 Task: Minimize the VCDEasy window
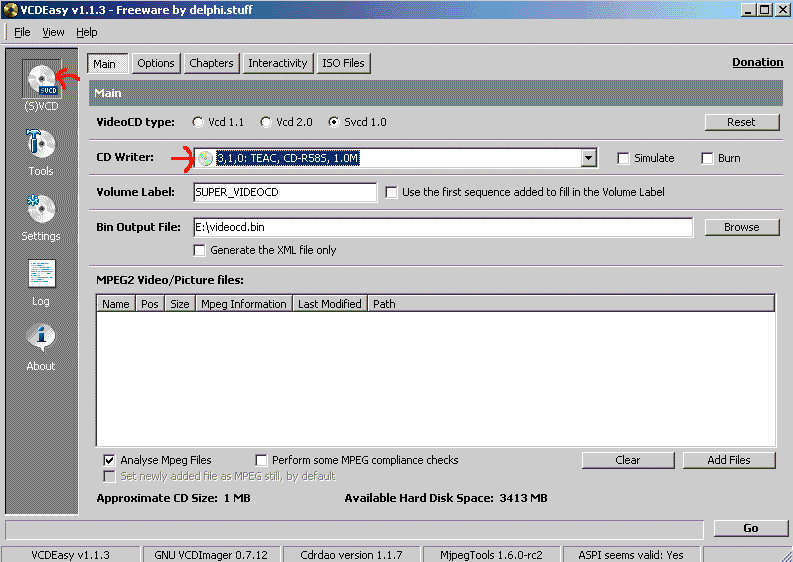pos(750,10)
